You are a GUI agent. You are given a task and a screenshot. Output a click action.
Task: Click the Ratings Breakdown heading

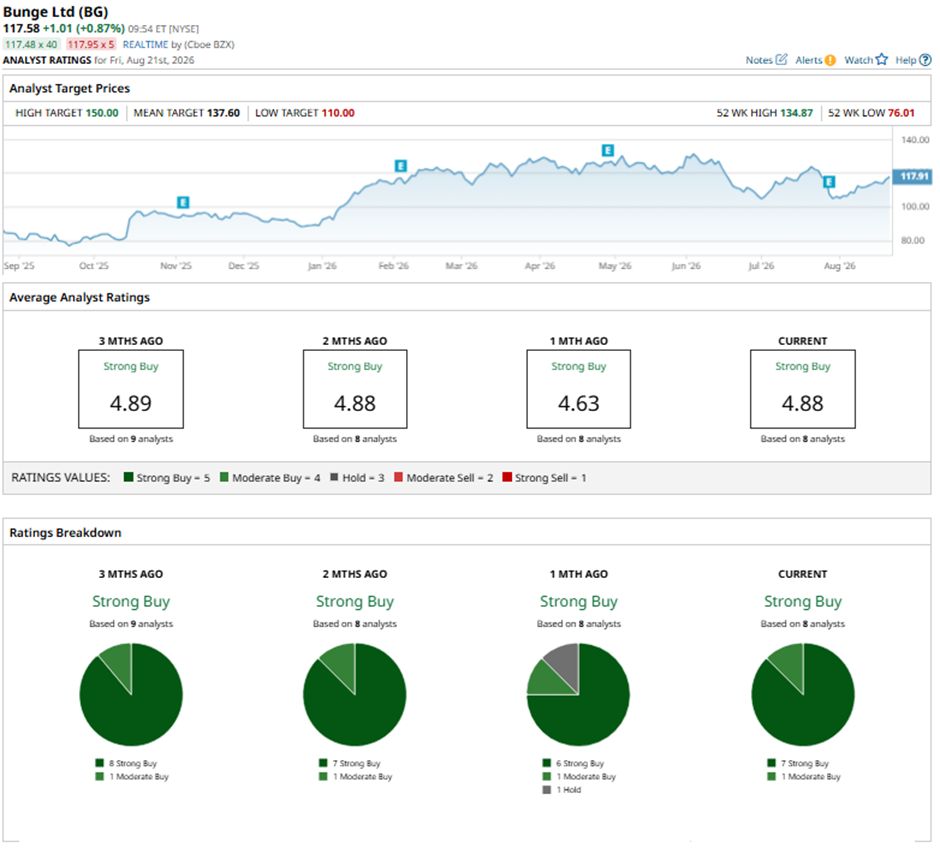pos(65,533)
